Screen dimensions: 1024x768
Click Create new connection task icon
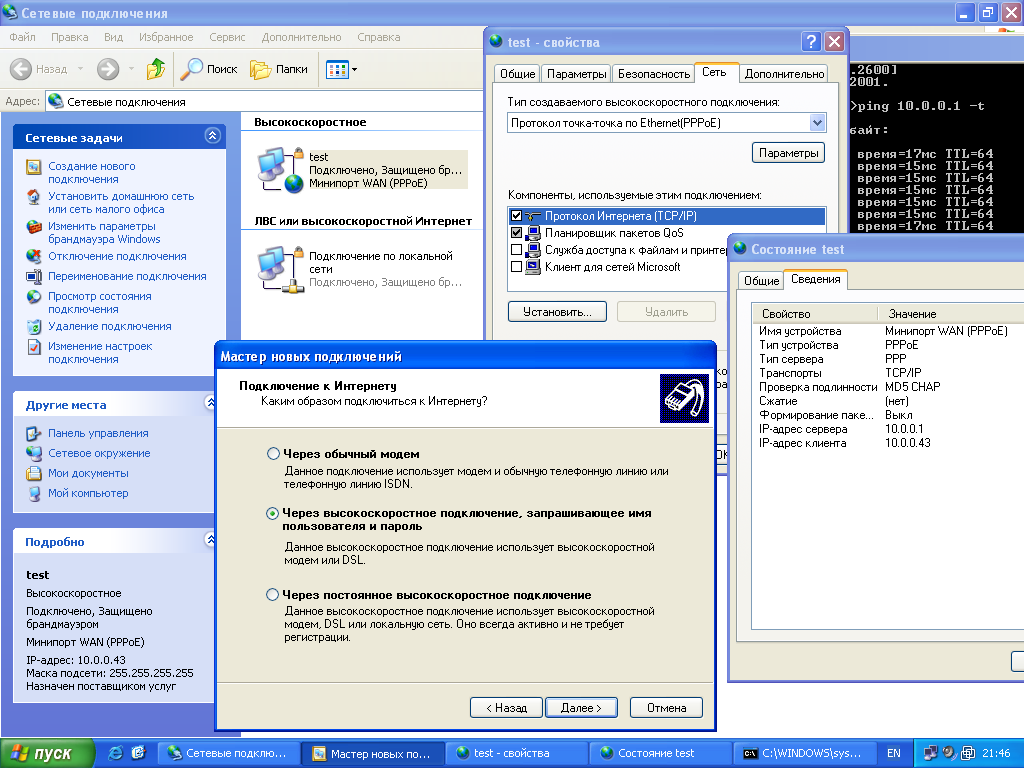click(x=33, y=167)
